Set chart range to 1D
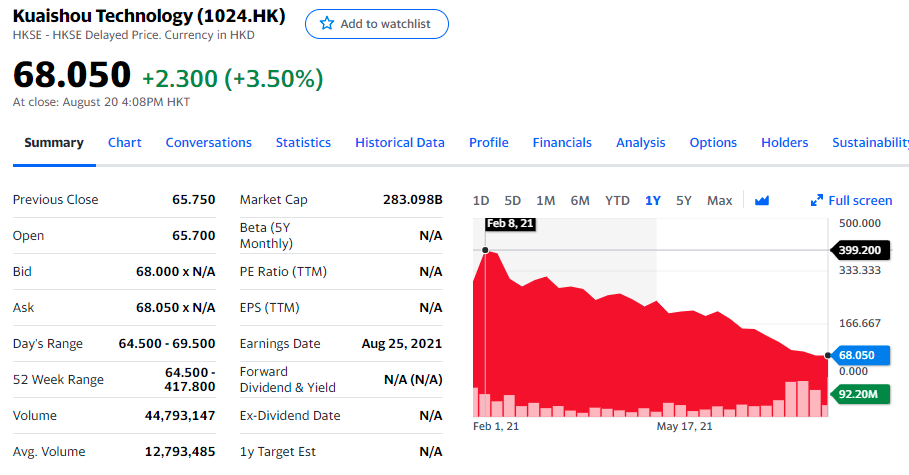This screenshot has width=909, height=475. (481, 201)
